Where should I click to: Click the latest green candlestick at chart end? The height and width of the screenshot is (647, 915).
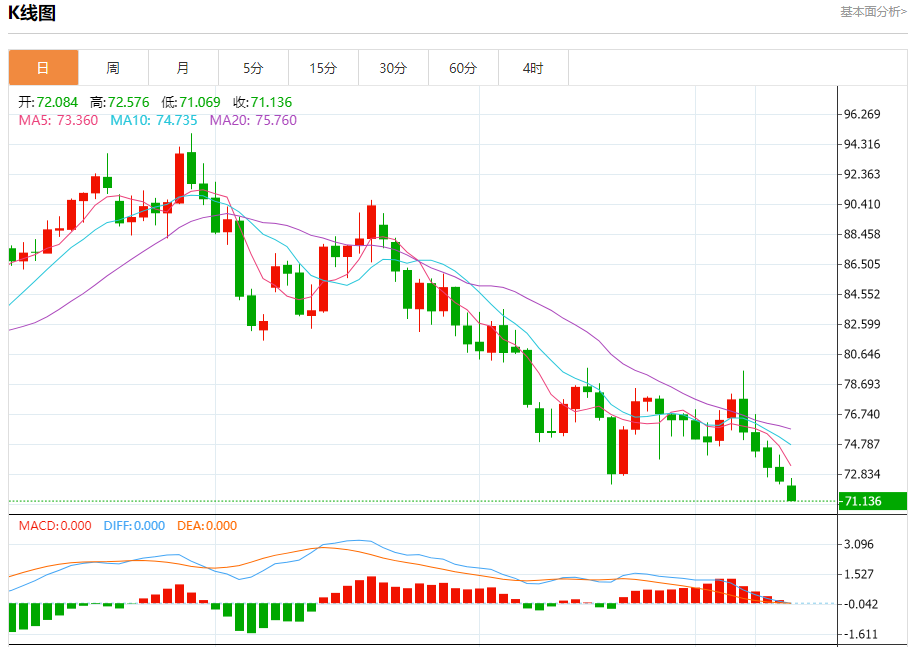point(791,493)
